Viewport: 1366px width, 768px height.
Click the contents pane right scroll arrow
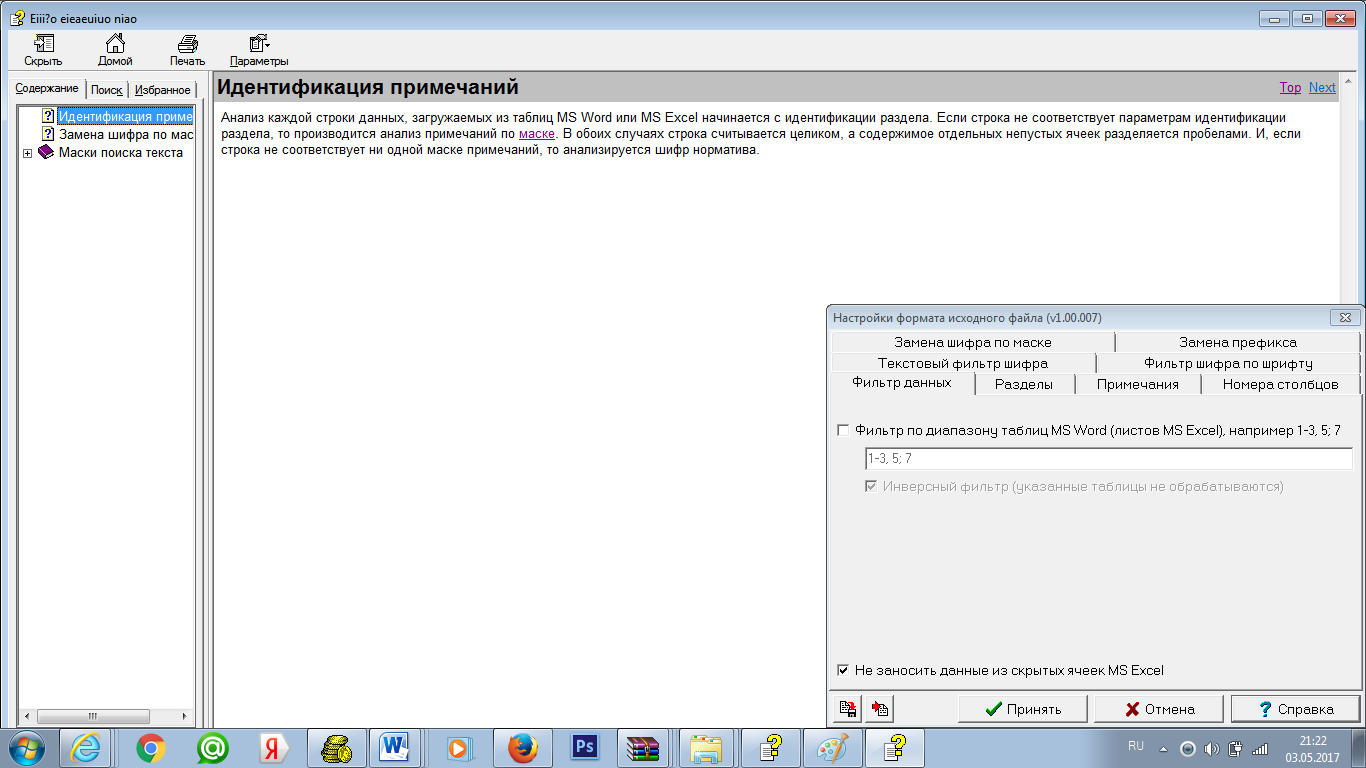[184, 716]
